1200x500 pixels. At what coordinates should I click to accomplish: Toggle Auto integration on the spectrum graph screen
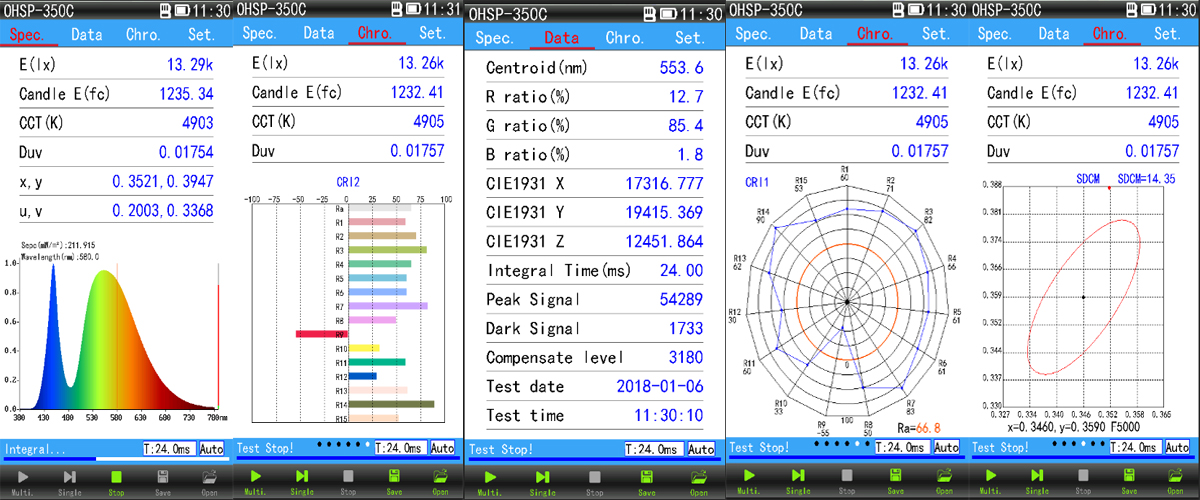click(x=213, y=450)
